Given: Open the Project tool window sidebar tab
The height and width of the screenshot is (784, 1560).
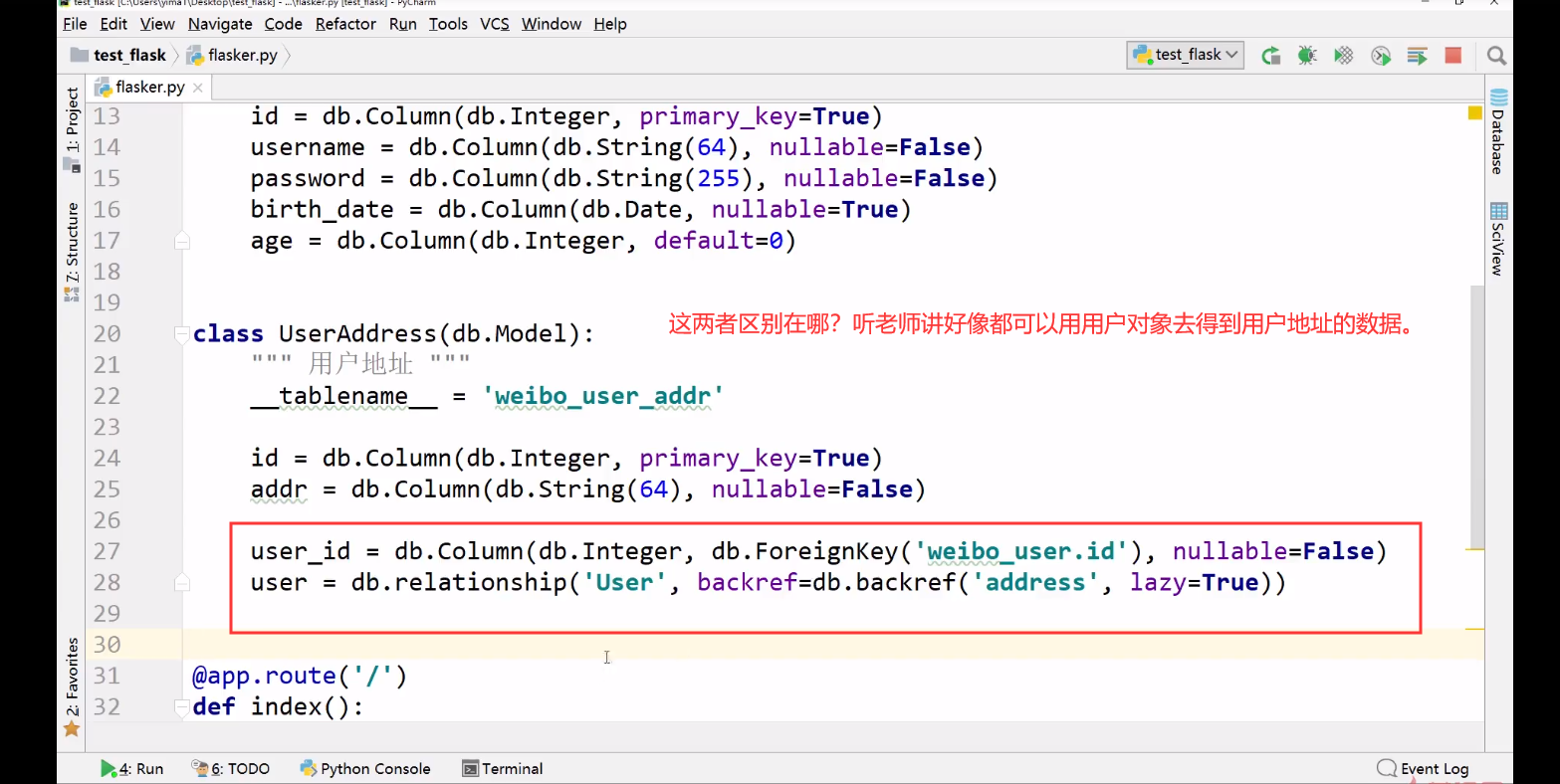Looking at the screenshot, I should pos(72,128).
